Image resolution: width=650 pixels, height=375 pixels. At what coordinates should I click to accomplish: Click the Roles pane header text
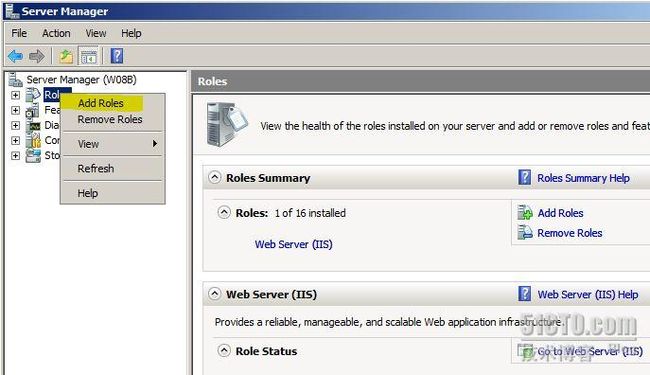pos(212,81)
